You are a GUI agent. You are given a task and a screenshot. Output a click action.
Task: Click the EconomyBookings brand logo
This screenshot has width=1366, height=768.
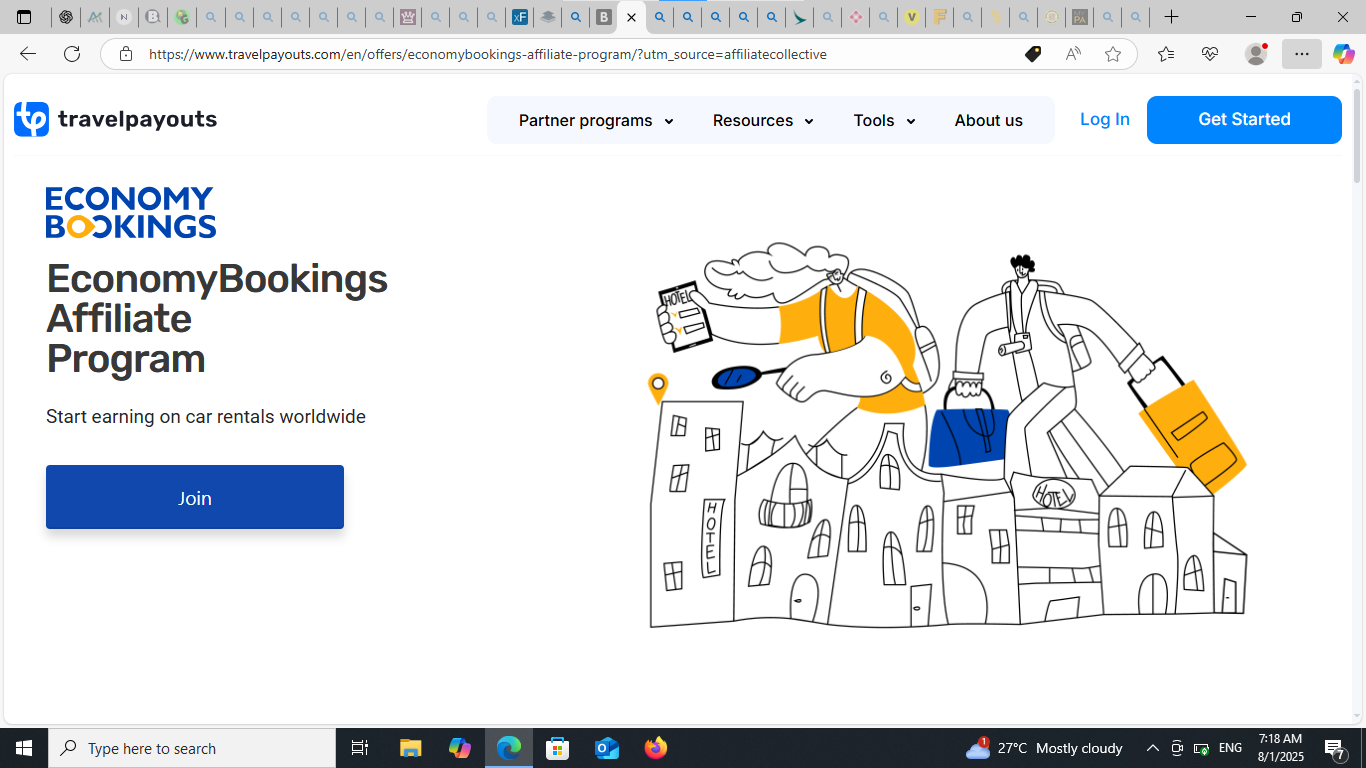131,212
